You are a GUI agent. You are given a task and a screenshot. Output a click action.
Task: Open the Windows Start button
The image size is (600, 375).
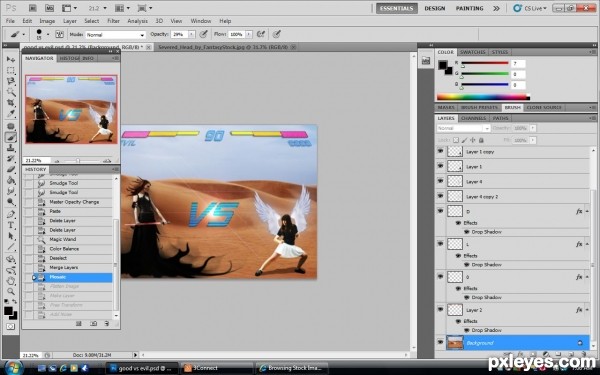[13, 368]
